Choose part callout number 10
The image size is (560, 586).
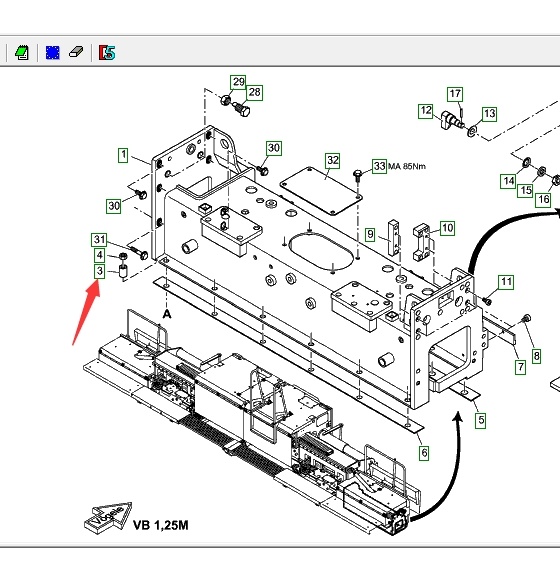(x=447, y=228)
